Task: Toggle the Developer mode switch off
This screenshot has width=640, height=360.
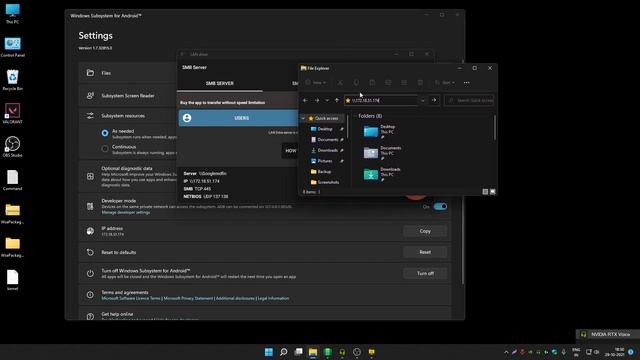Action: tap(440, 207)
